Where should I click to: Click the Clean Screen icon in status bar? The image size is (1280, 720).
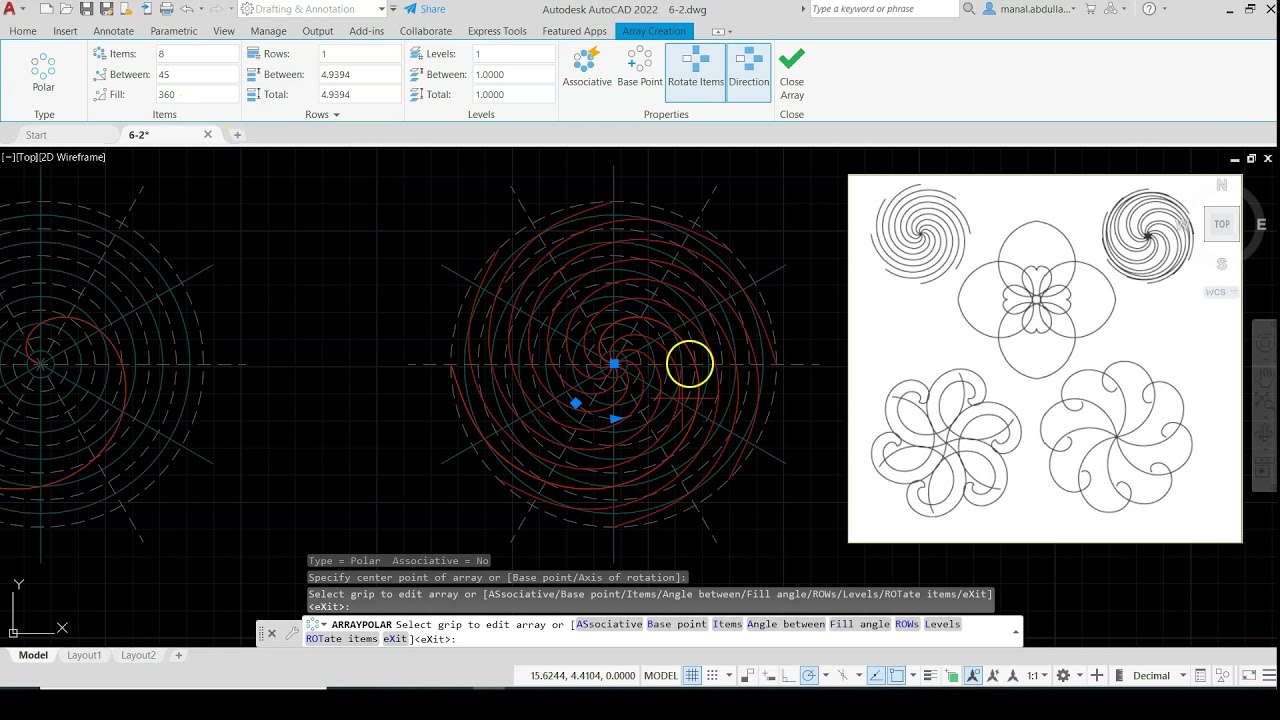[1249, 676]
